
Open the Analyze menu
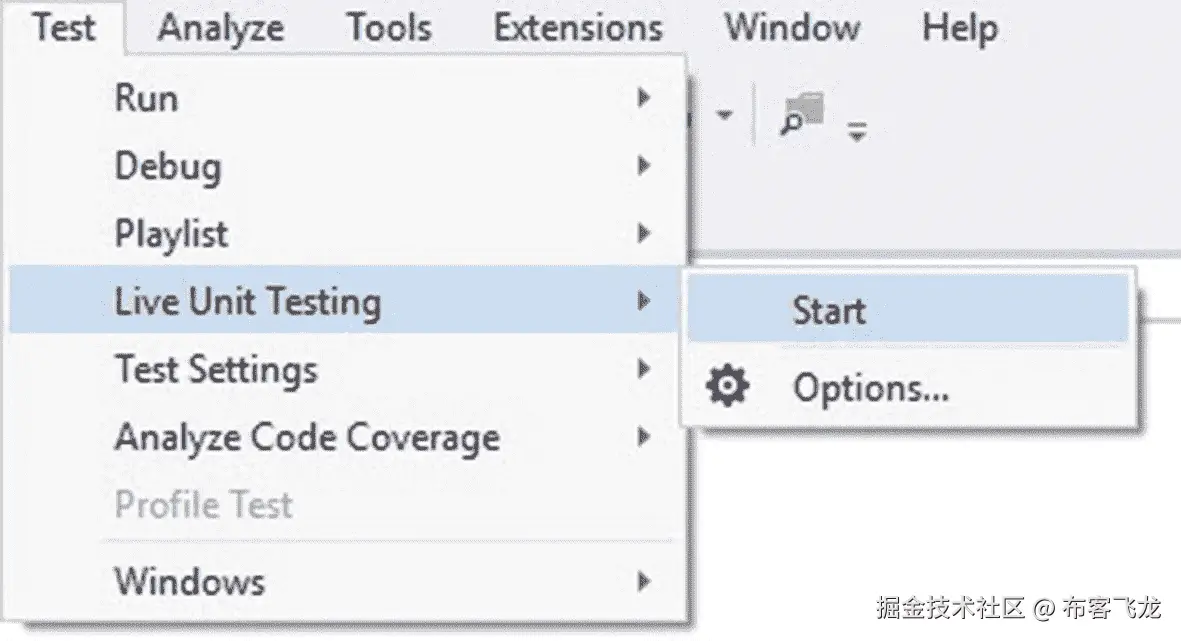(x=220, y=27)
